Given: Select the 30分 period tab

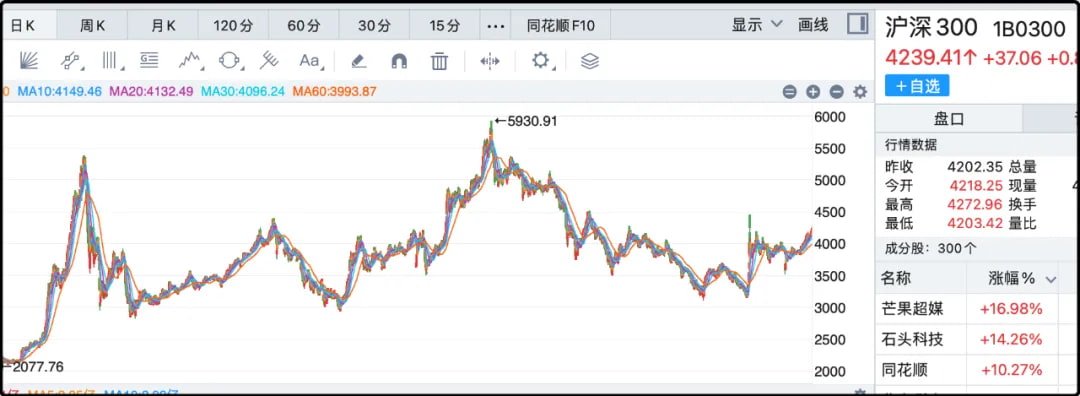Looking at the screenshot, I should pos(374,25).
